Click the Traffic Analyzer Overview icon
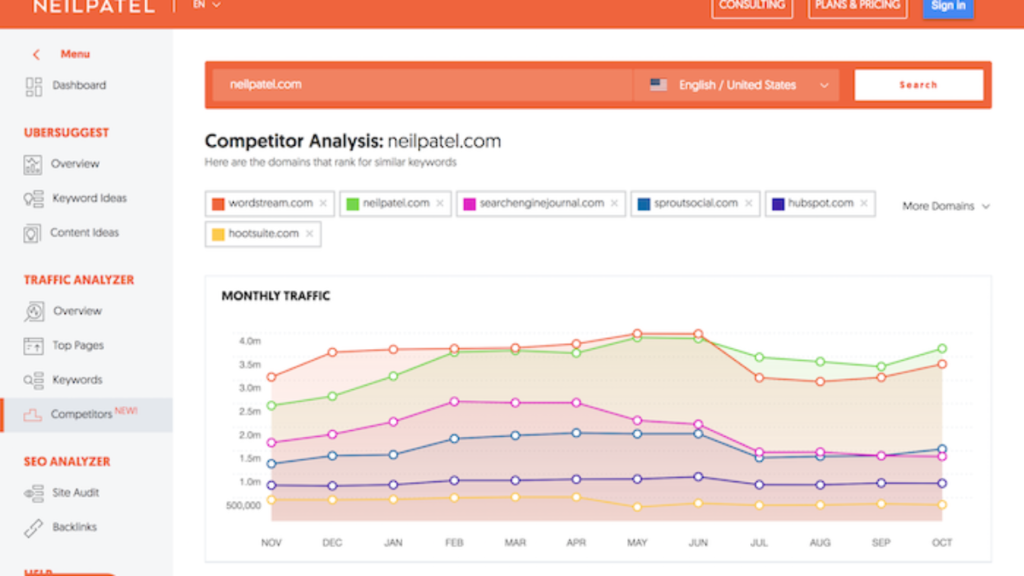The height and width of the screenshot is (576, 1024). (x=34, y=312)
